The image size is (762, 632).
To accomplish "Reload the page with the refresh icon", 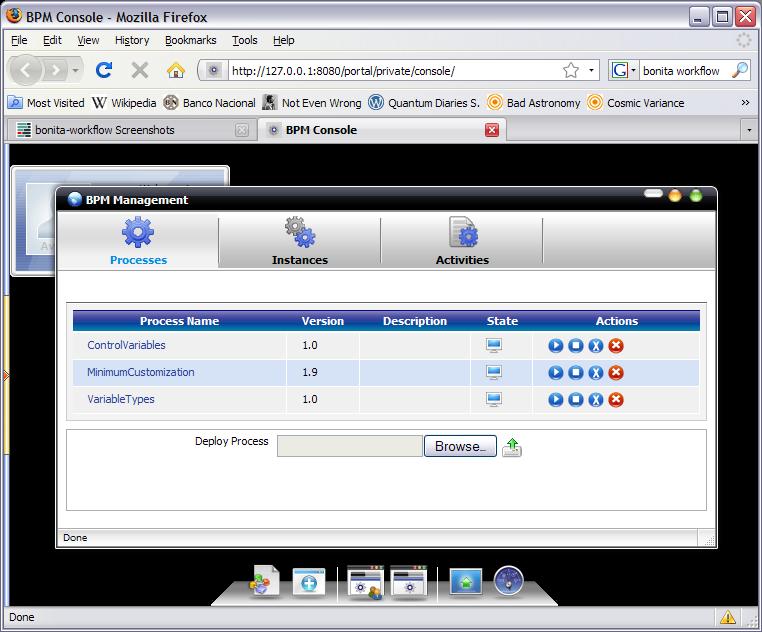I will tap(103, 70).
